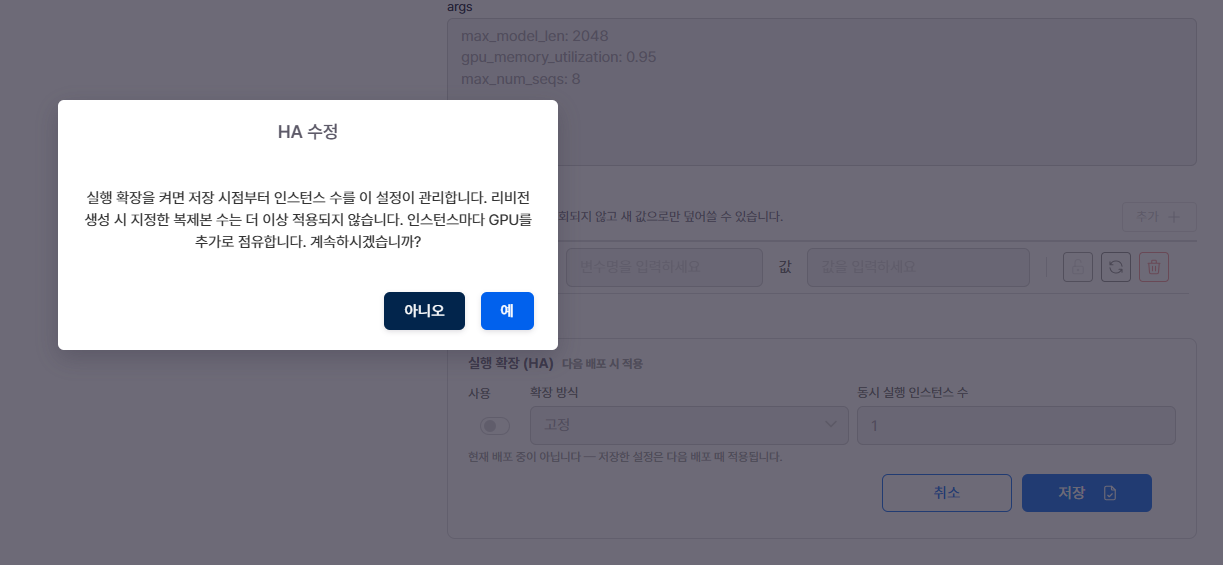Click the 변수명을 입력하세요 input field
1223x565 pixels.
[x=664, y=267]
